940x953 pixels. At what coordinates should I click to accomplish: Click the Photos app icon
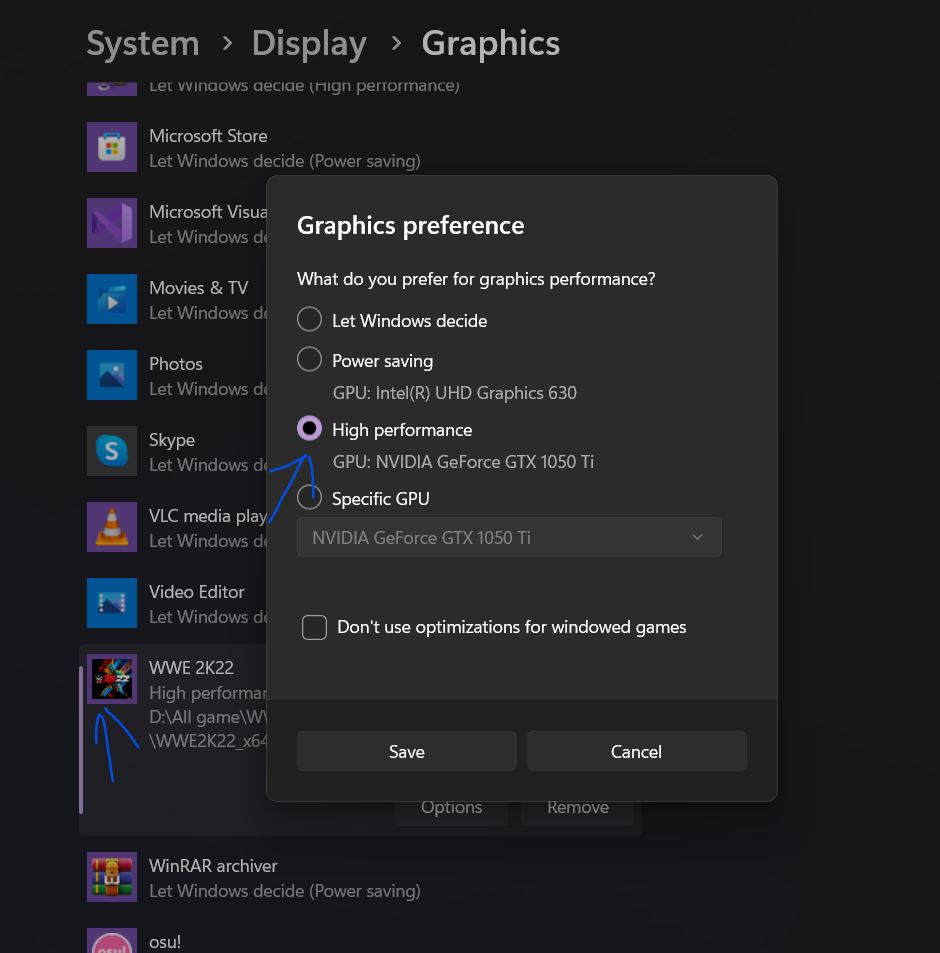click(112, 375)
